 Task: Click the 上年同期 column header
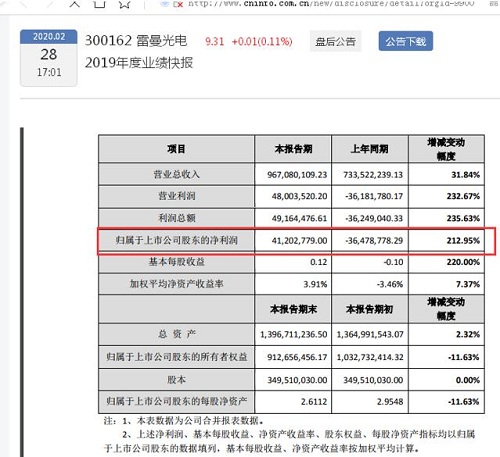pyautogui.click(x=370, y=149)
